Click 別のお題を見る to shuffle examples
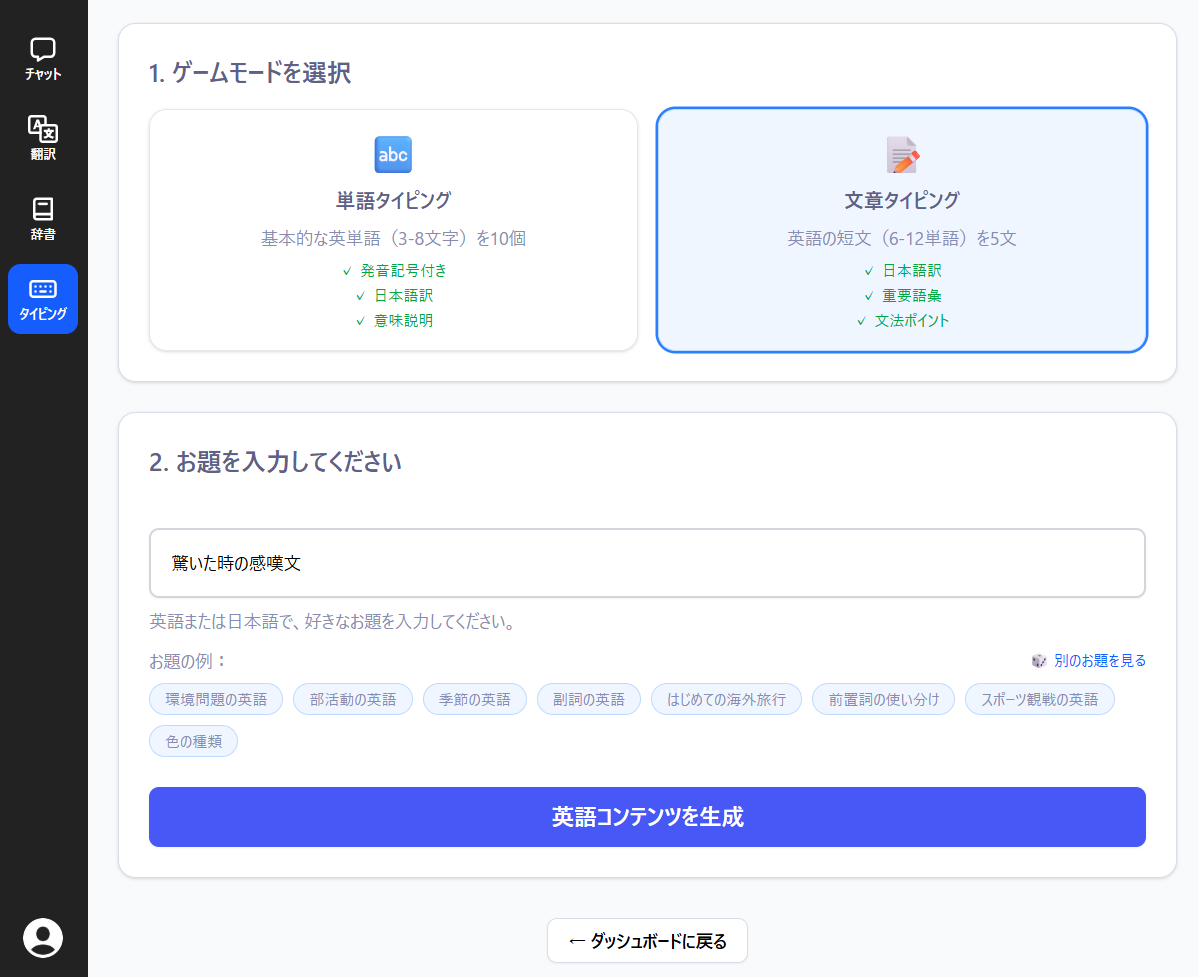The image size is (1198, 977). coord(1099,661)
